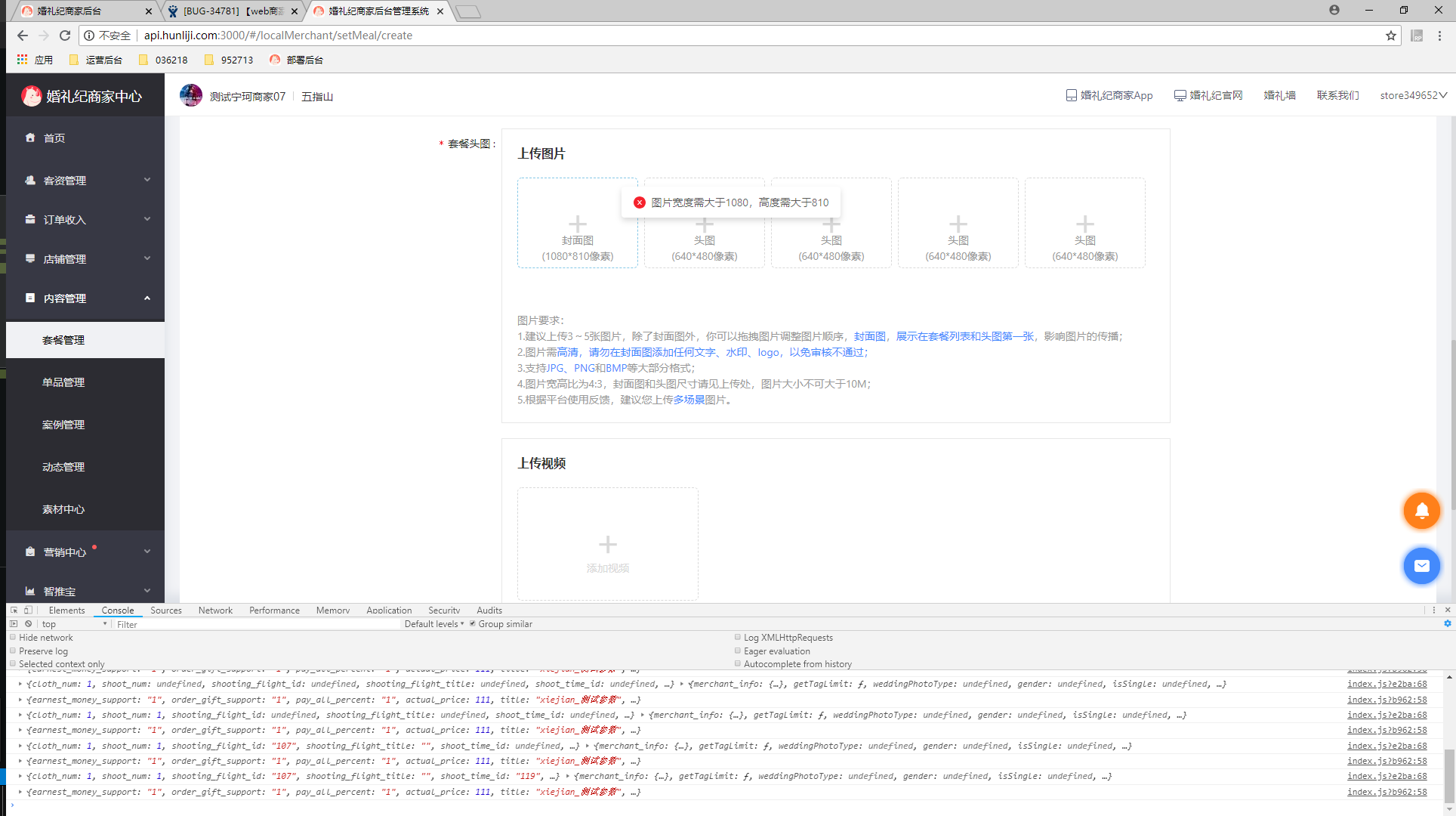Image resolution: width=1456 pixels, height=816 pixels.
Task: Click the 联系我们 contact link
Action: pos(1337,95)
